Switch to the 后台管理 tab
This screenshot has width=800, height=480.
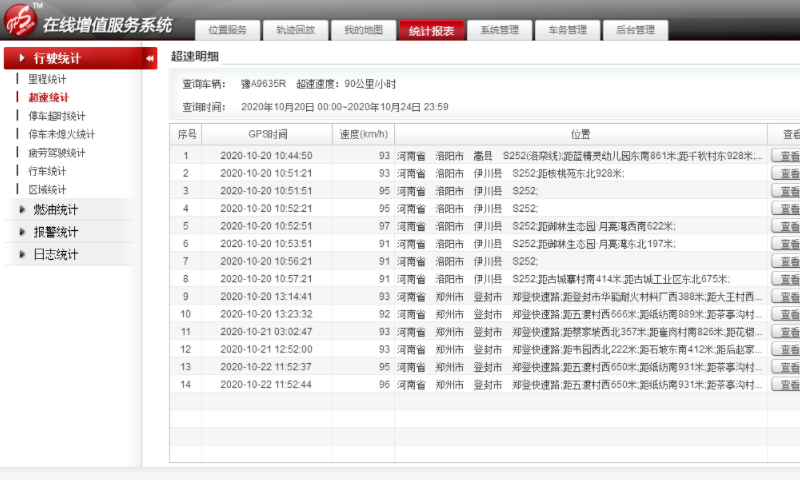click(635, 30)
